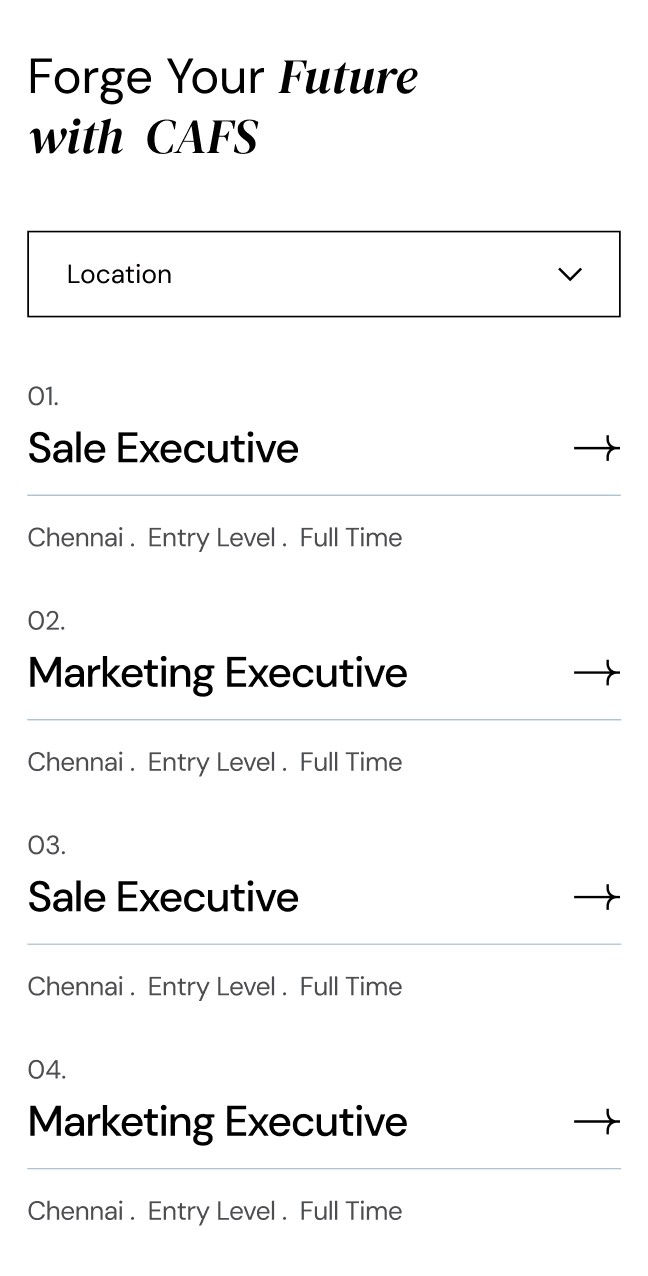Click Full Time tag under job 03
This screenshot has height=1276, width=648.
[x=351, y=987]
